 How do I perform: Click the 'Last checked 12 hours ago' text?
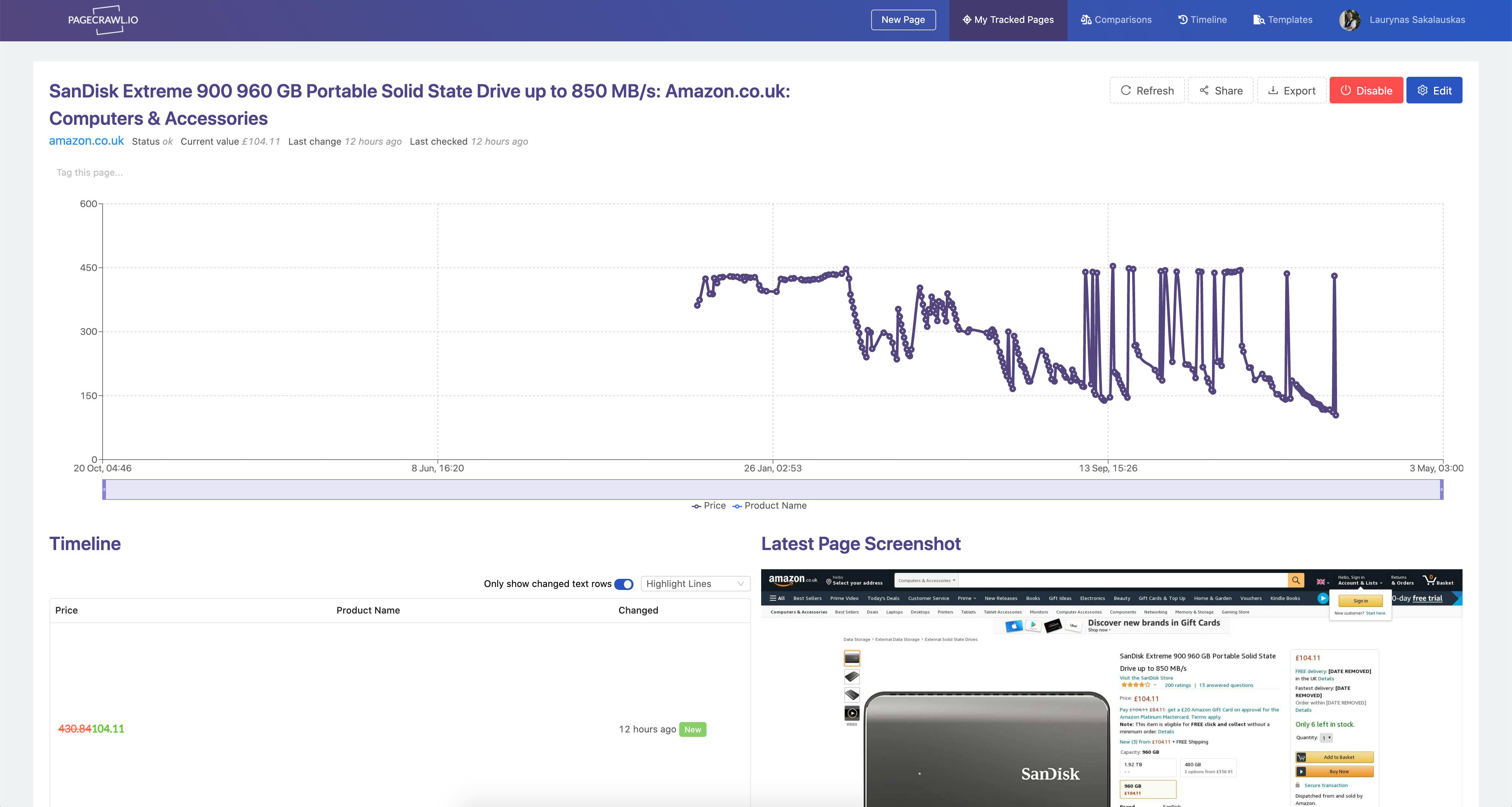(469, 141)
